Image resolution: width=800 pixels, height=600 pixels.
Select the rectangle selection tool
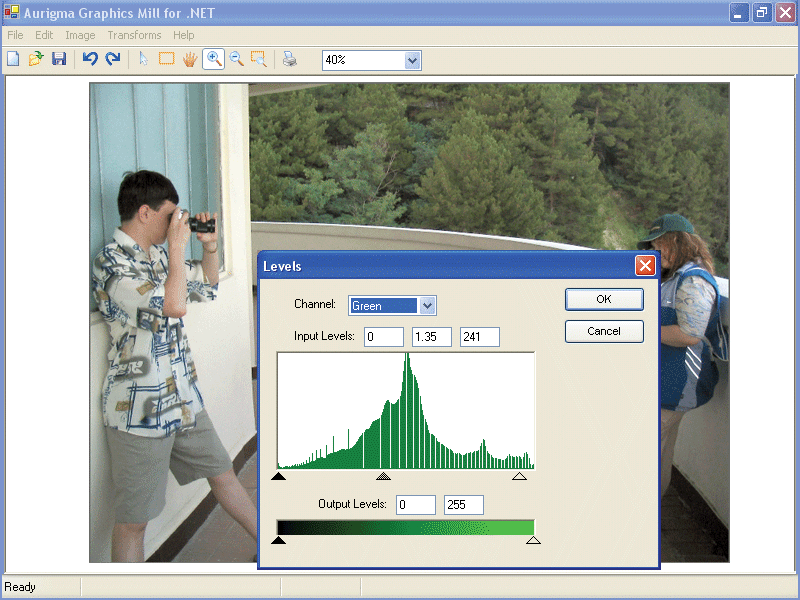pos(166,60)
